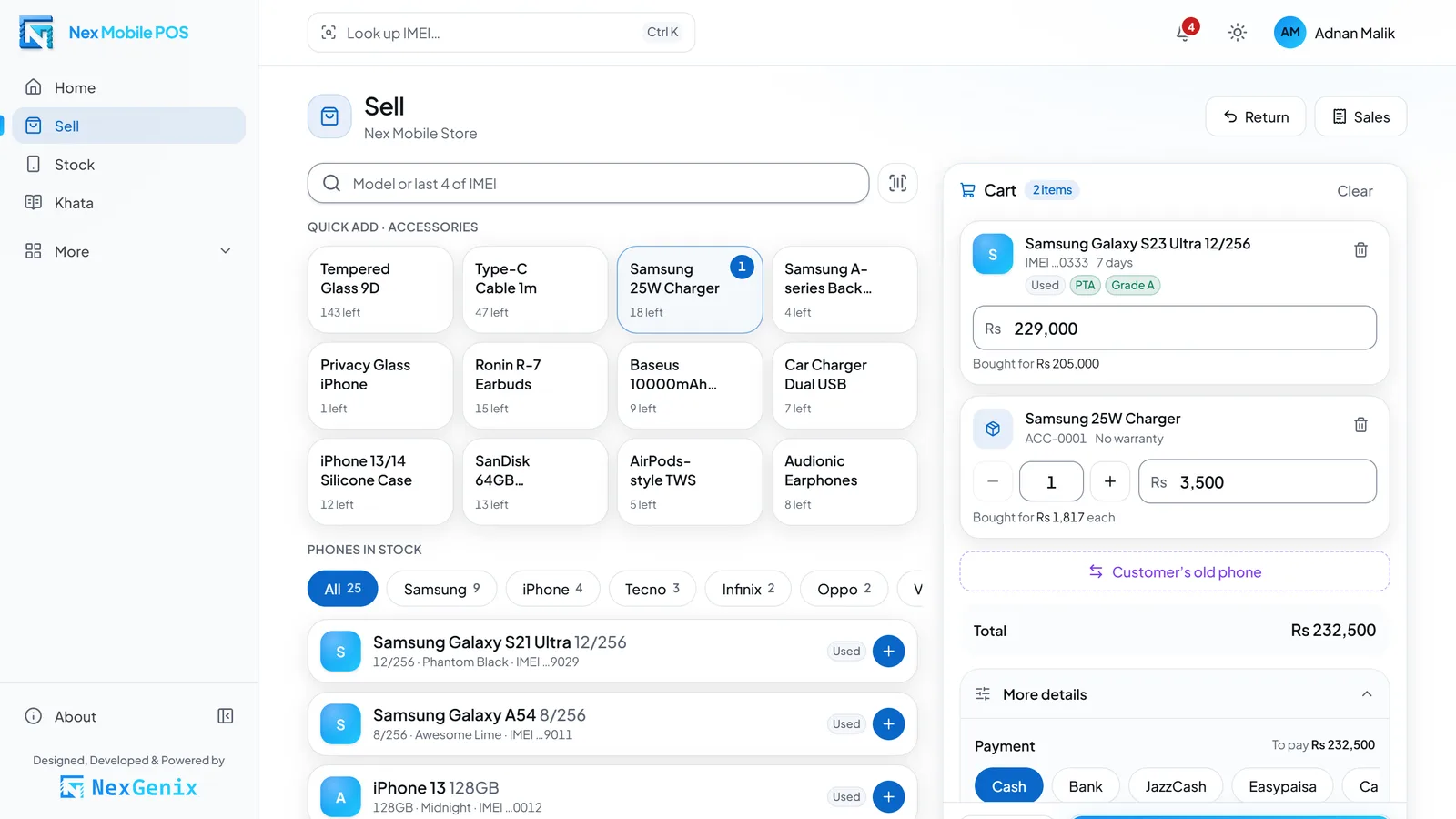The height and width of the screenshot is (819, 1456).
Task: Open the Sell page in sidebar
Action: pos(128,126)
